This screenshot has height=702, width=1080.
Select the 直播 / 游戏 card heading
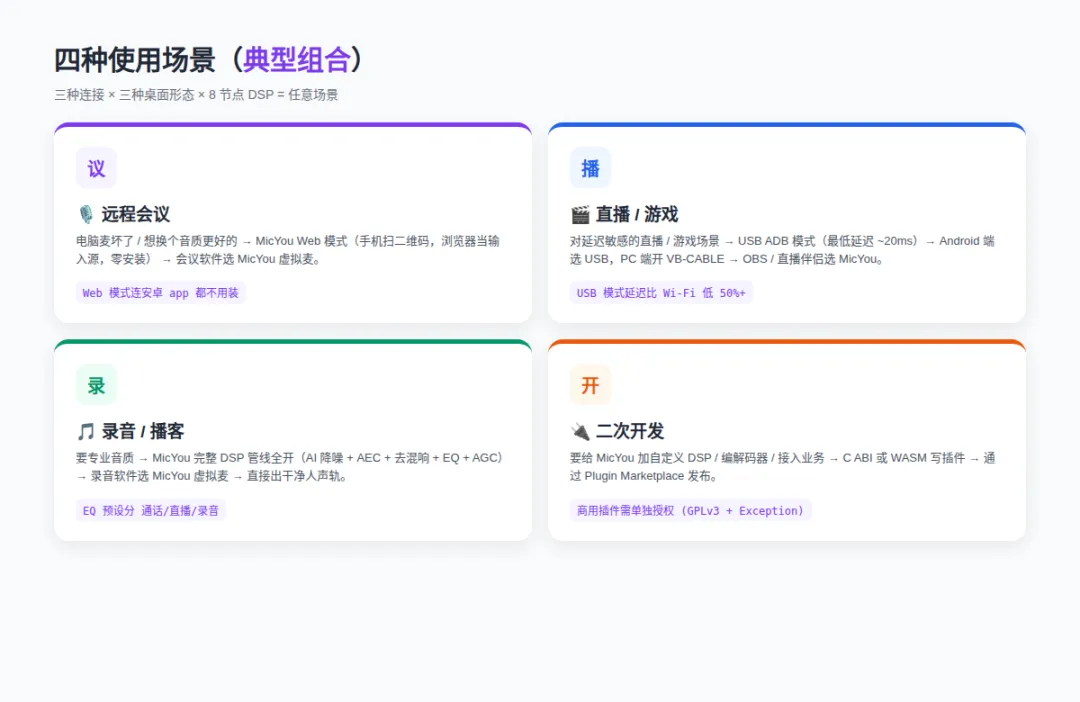click(x=636, y=214)
